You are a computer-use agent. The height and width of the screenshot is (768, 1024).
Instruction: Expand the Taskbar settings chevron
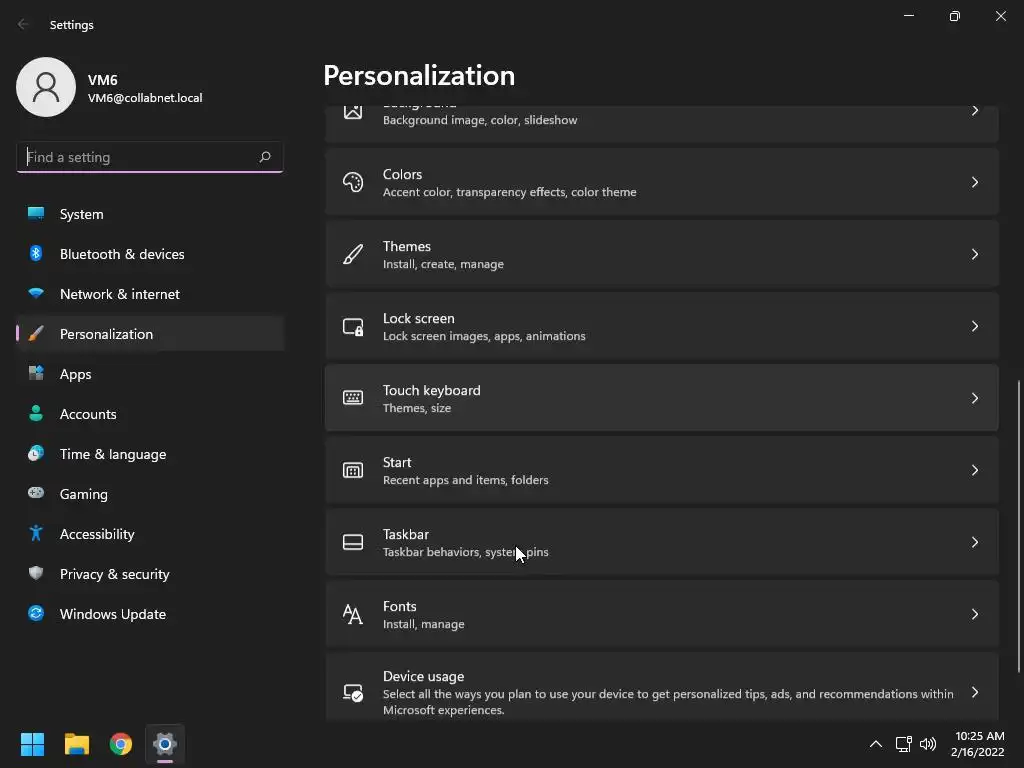click(x=975, y=542)
